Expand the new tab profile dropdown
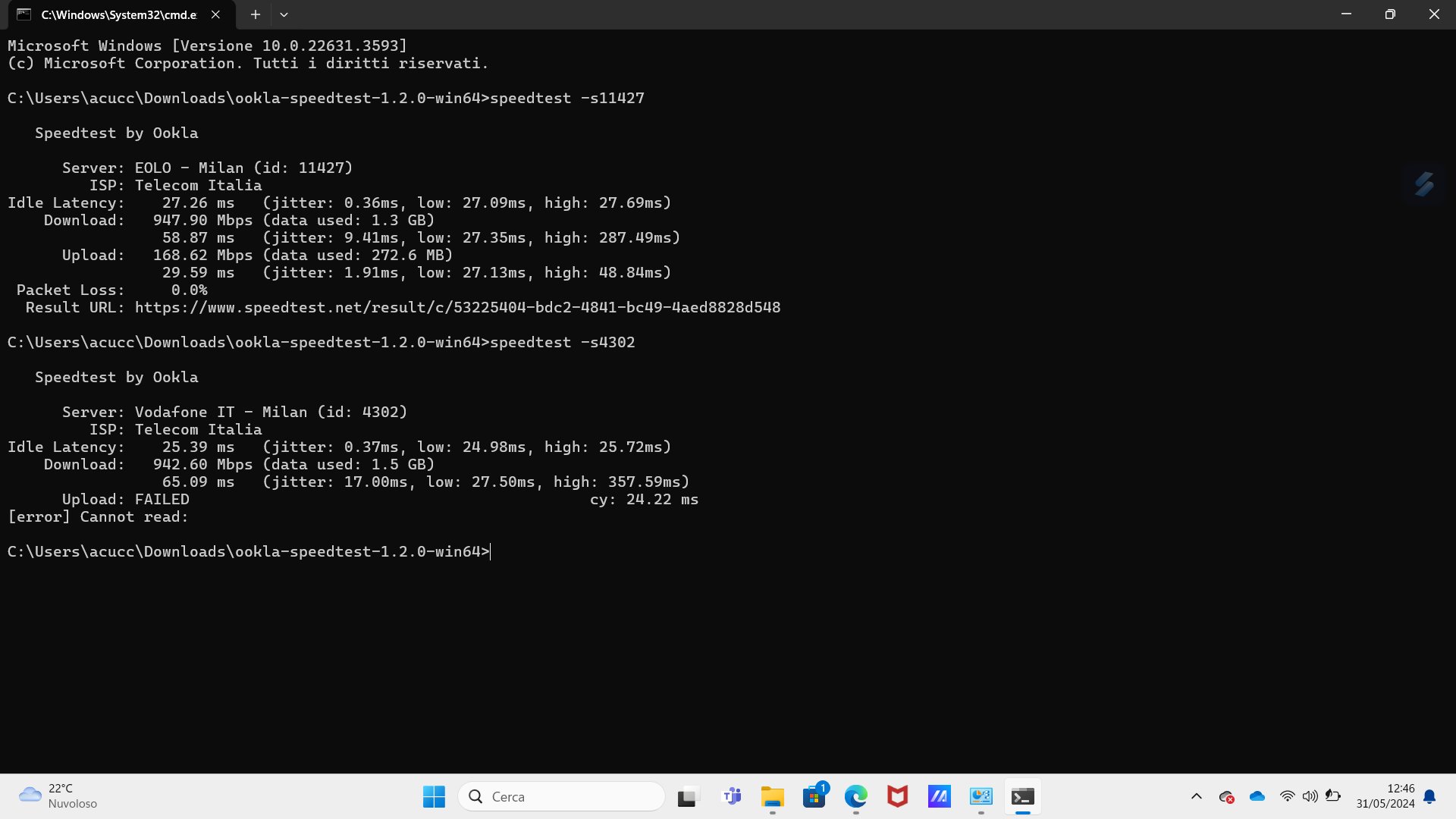Screen dimensions: 1456x819 click(284, 14)
